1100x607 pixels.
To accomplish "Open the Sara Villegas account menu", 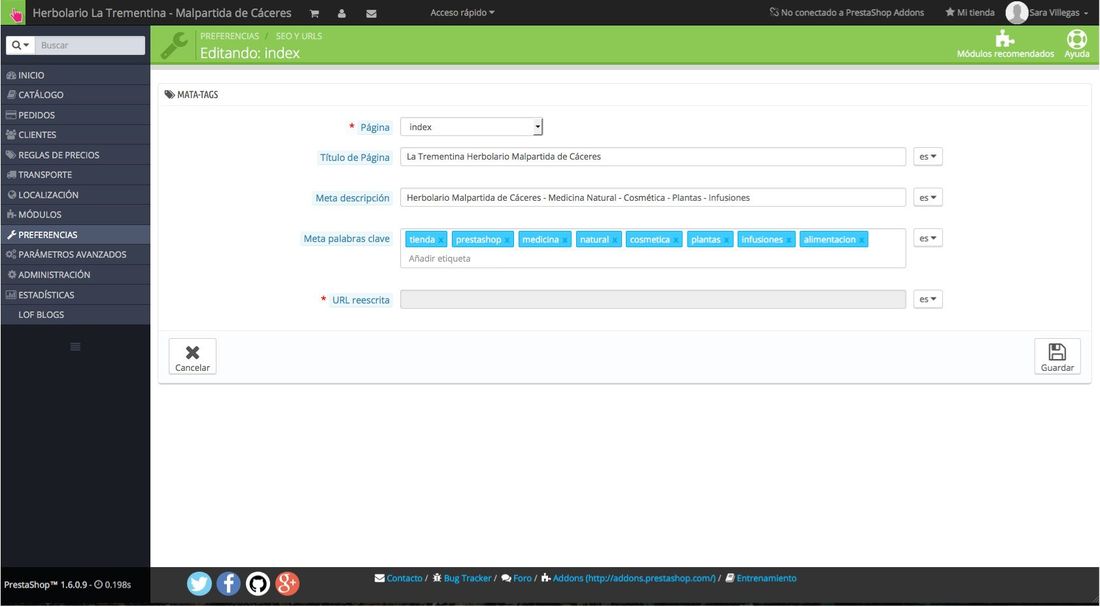I will pos(1058,13).
